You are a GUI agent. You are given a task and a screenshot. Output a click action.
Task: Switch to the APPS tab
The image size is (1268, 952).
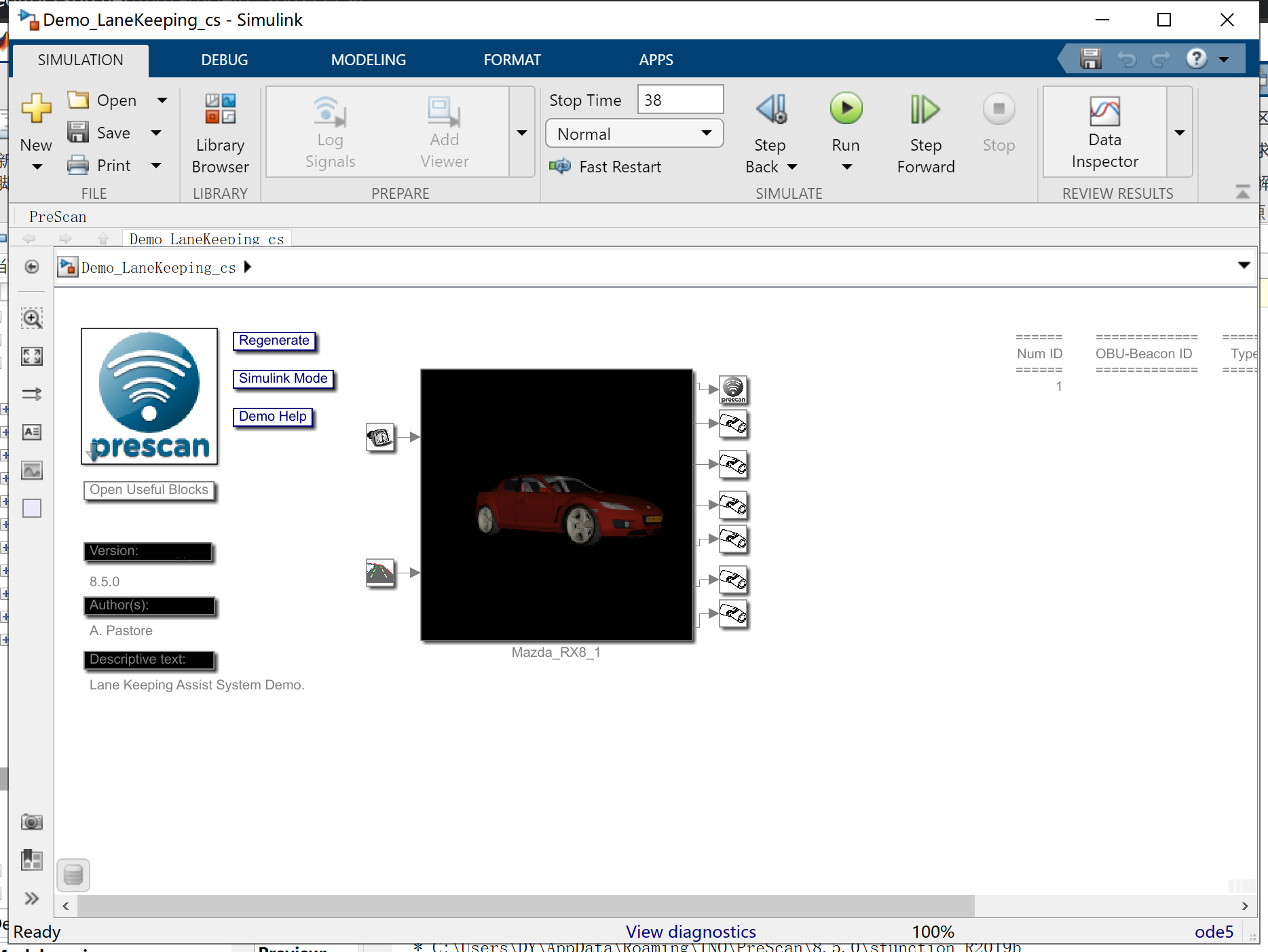coord(656,60)
